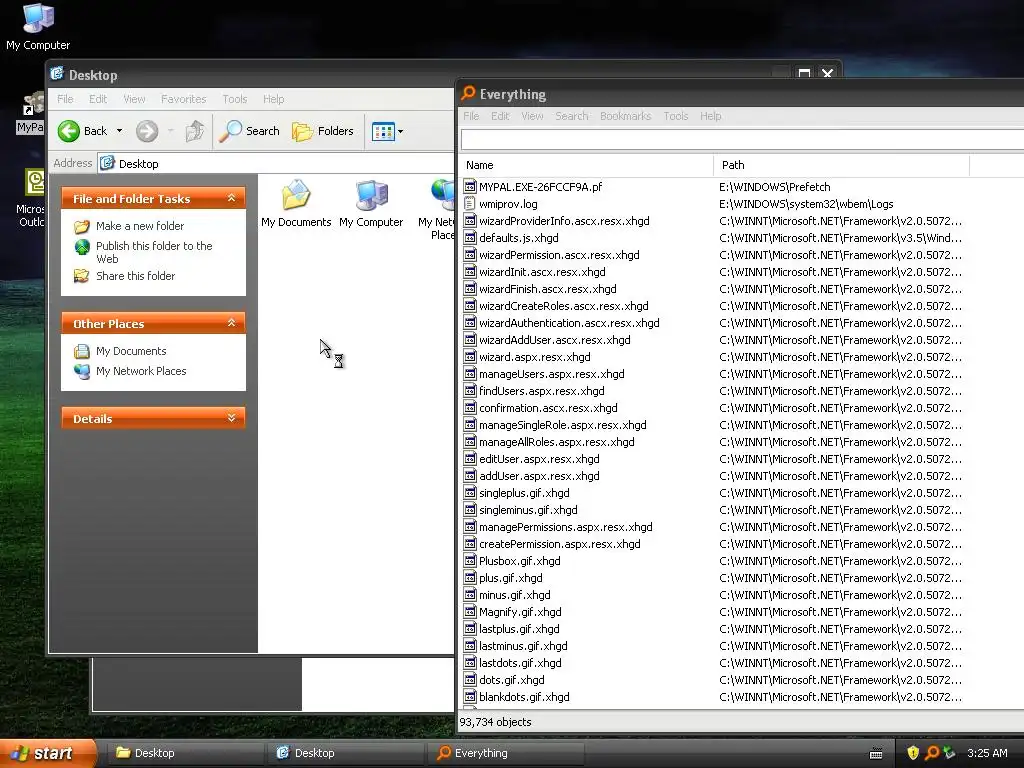
Task: Open Search in the Desktop toolbar
Action: (249, 131)
